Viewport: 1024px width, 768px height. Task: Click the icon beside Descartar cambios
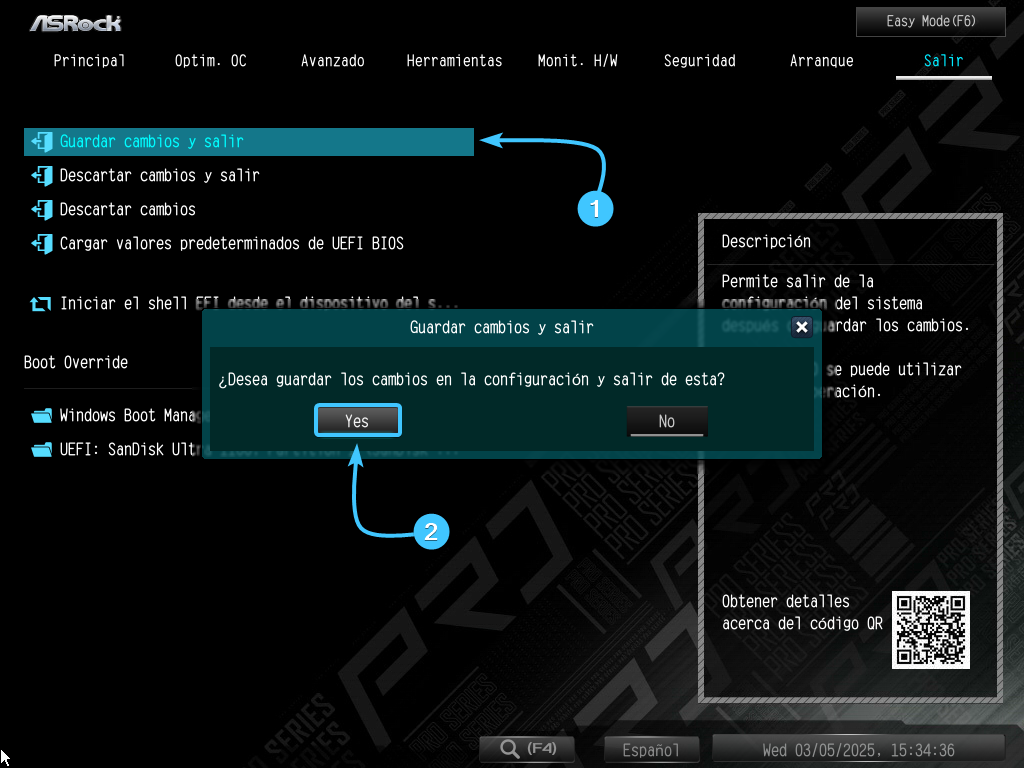pos(41,210)
